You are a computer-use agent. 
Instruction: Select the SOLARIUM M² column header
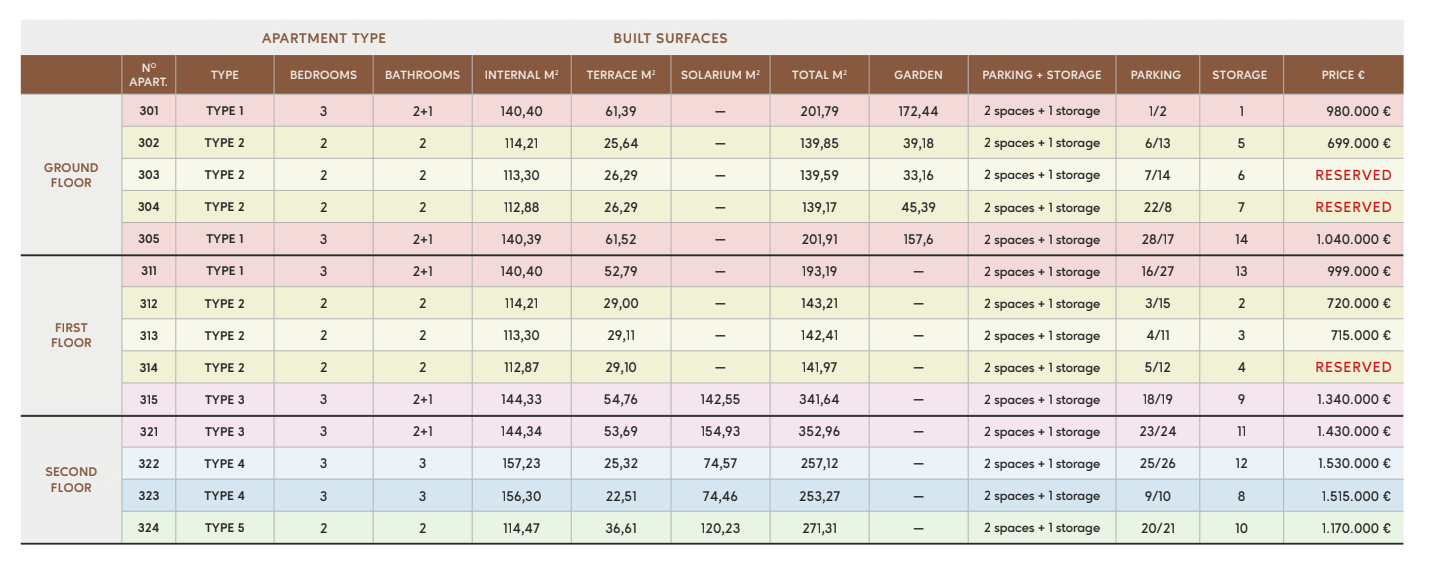[x=720, y=75]
